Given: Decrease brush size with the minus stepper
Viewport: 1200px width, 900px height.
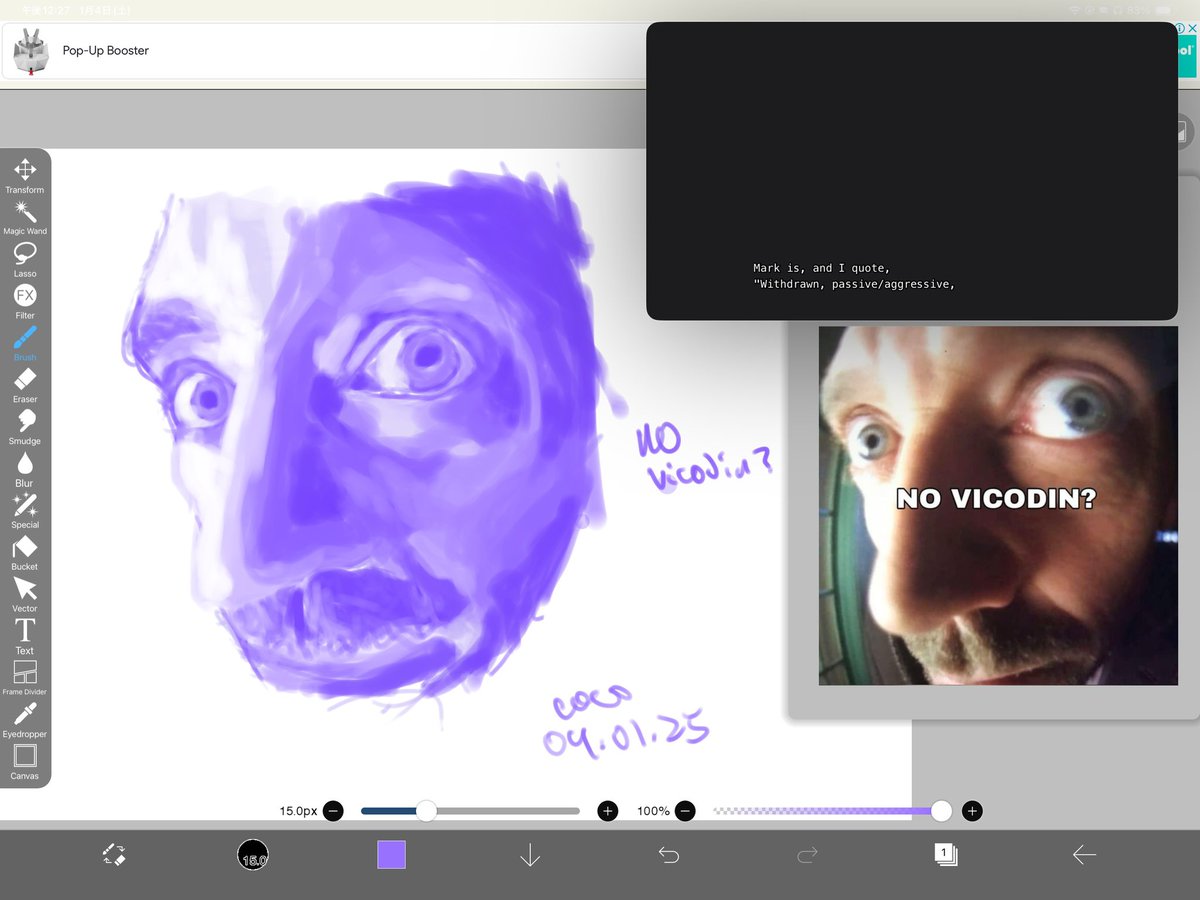Looking at the screenshot, I should click(334, 811).
